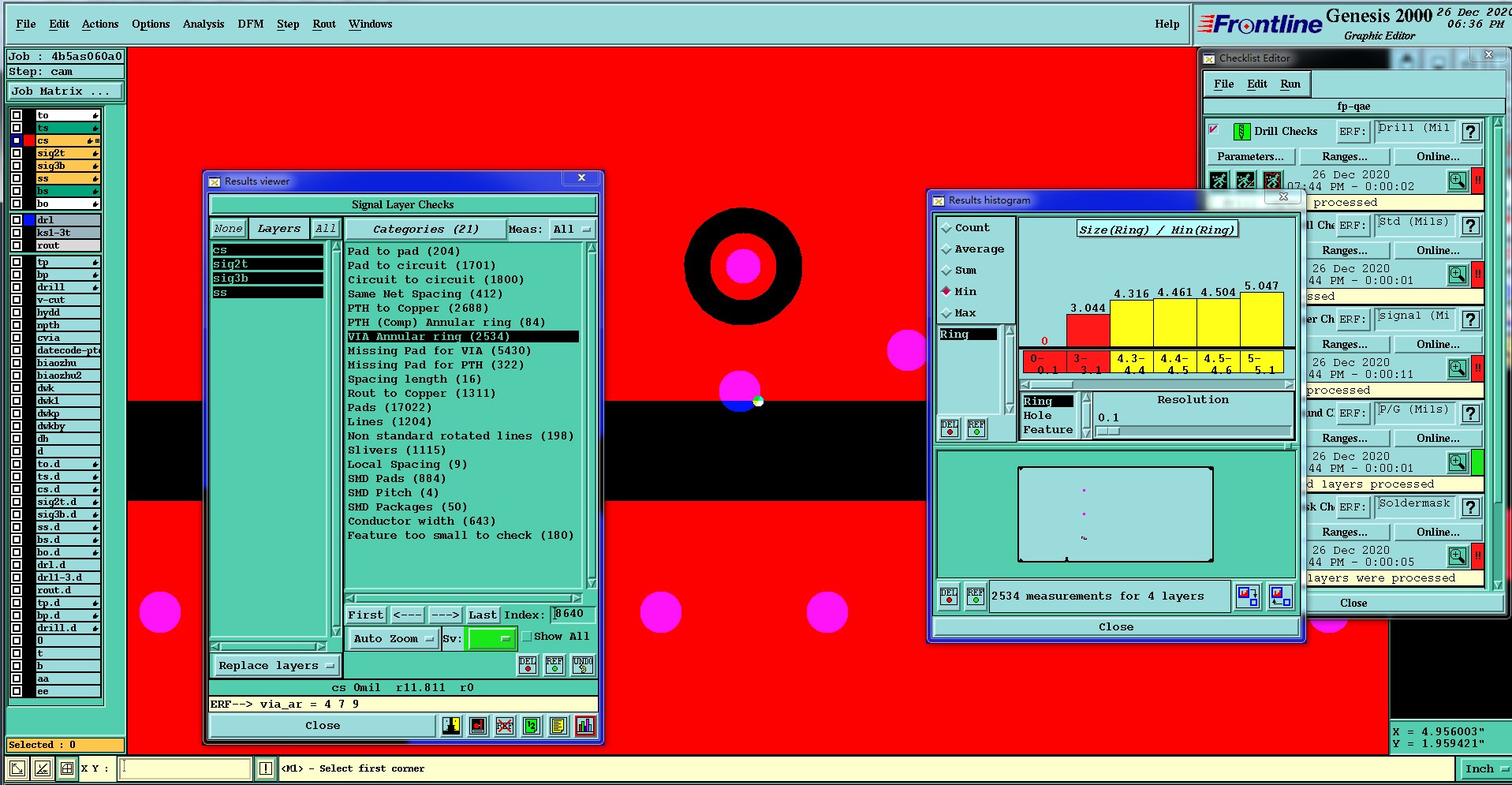The width and height of the screenshot is (1512, 785).
Task: Select the Min radio option
Action: [946, 292]
